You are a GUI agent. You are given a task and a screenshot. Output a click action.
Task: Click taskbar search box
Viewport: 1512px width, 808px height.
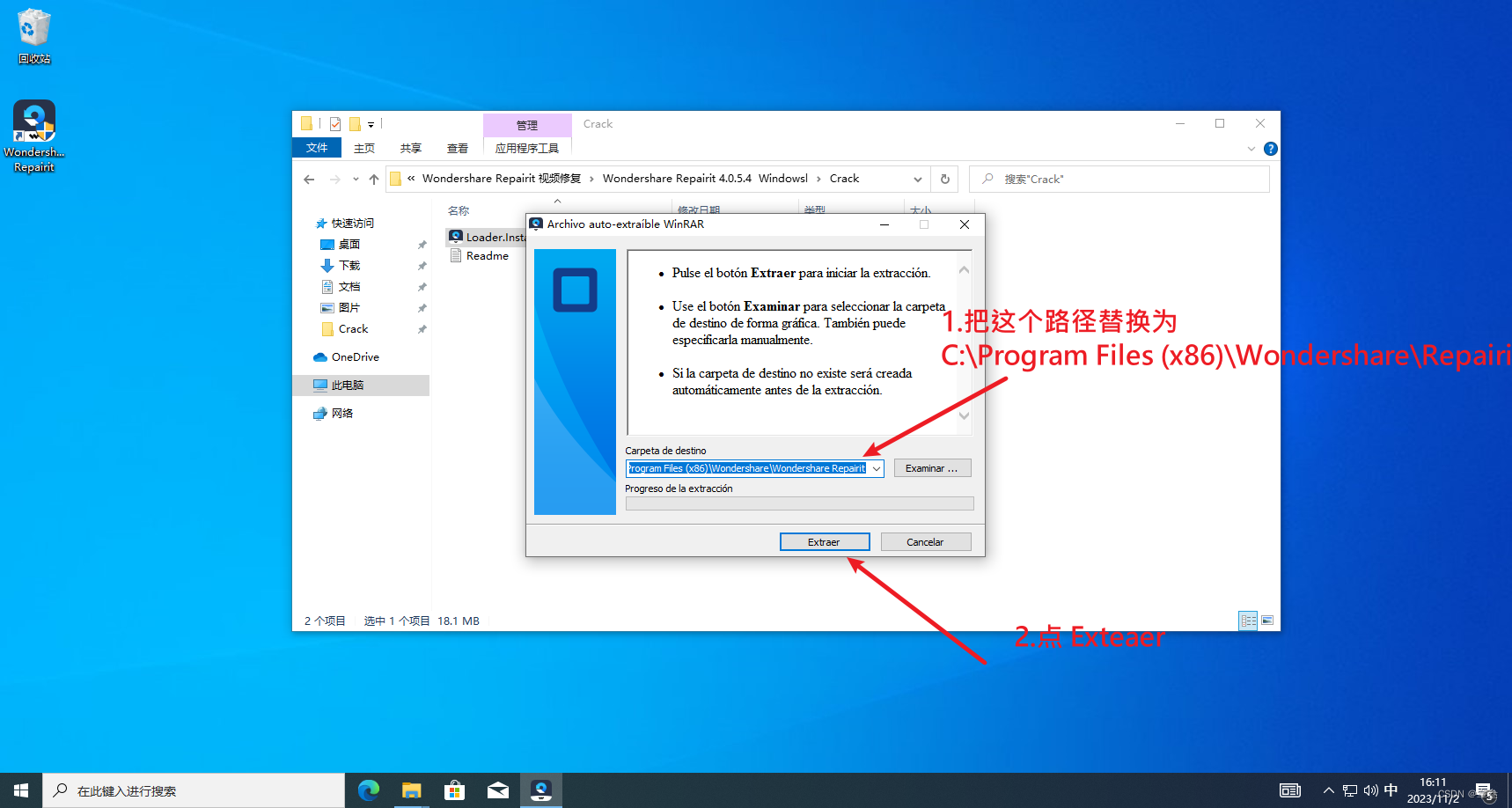click(x=194, y=790)
